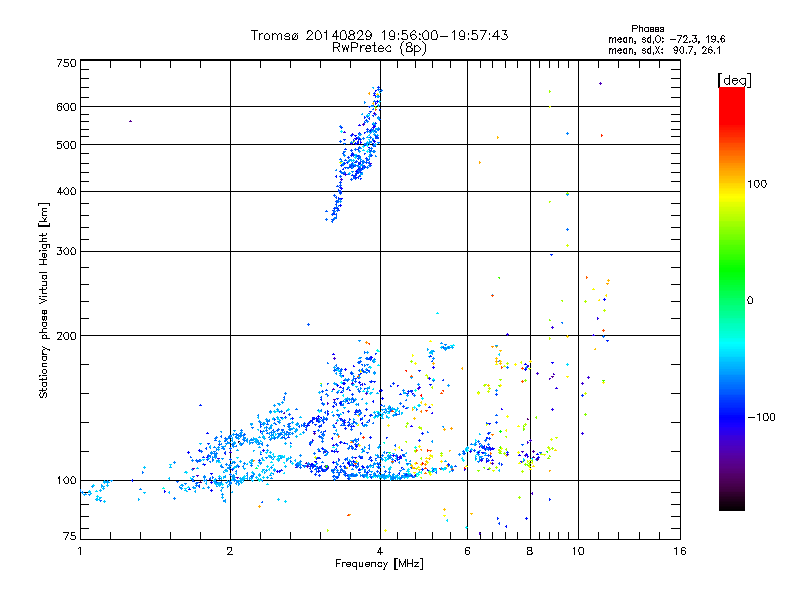The height and width of the screenshot is (600, 800).
Task: Click the x-axis '8' tick label
Action: (x=530, y=551)
